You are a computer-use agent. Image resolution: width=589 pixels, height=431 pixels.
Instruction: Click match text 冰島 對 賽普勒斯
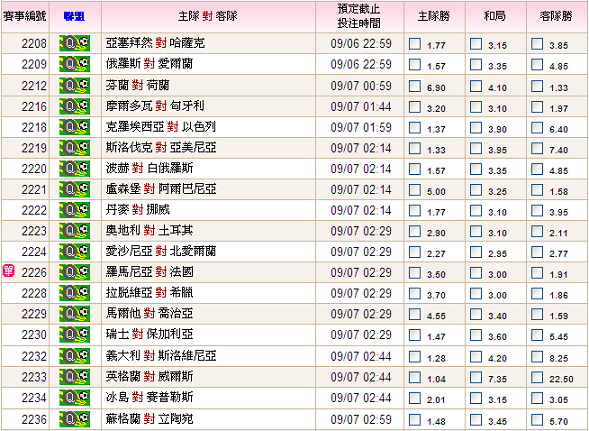(x=150, y=398)
